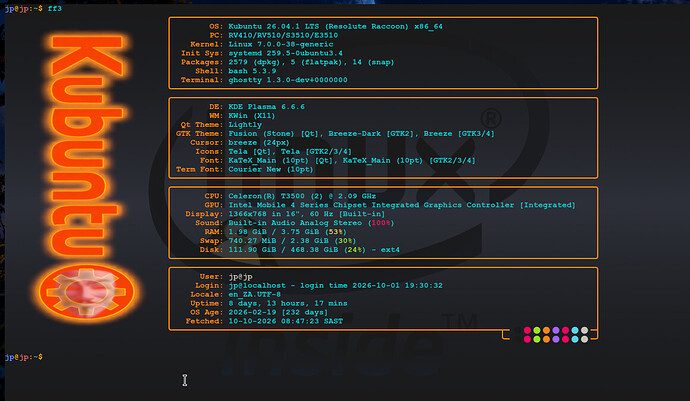Screen dimensions: 690x401
Task: Click the registered trademark symbol in background
Action: pyautogui.click(x=491, y=119)
